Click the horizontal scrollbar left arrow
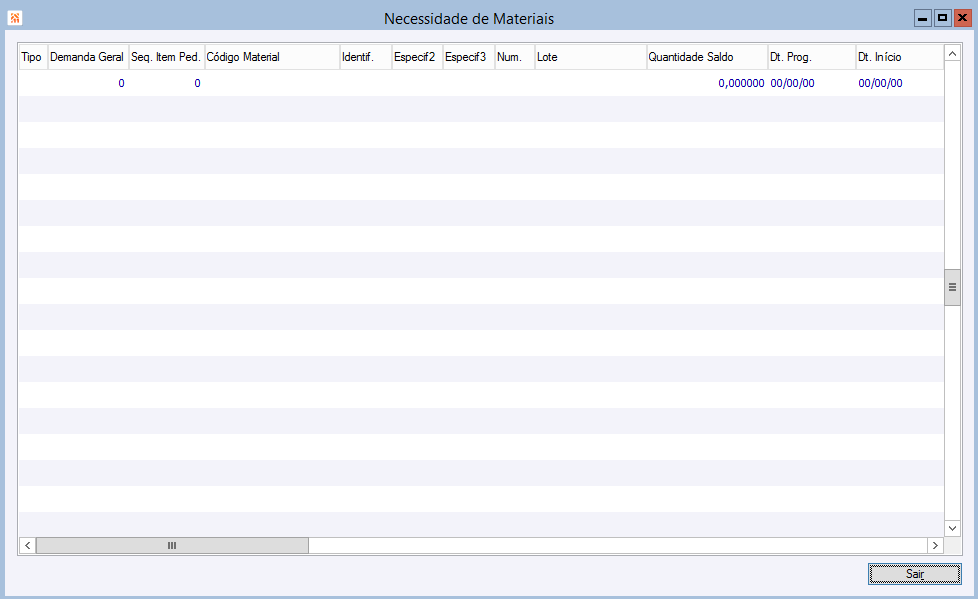978x599 pixels. 27,545
